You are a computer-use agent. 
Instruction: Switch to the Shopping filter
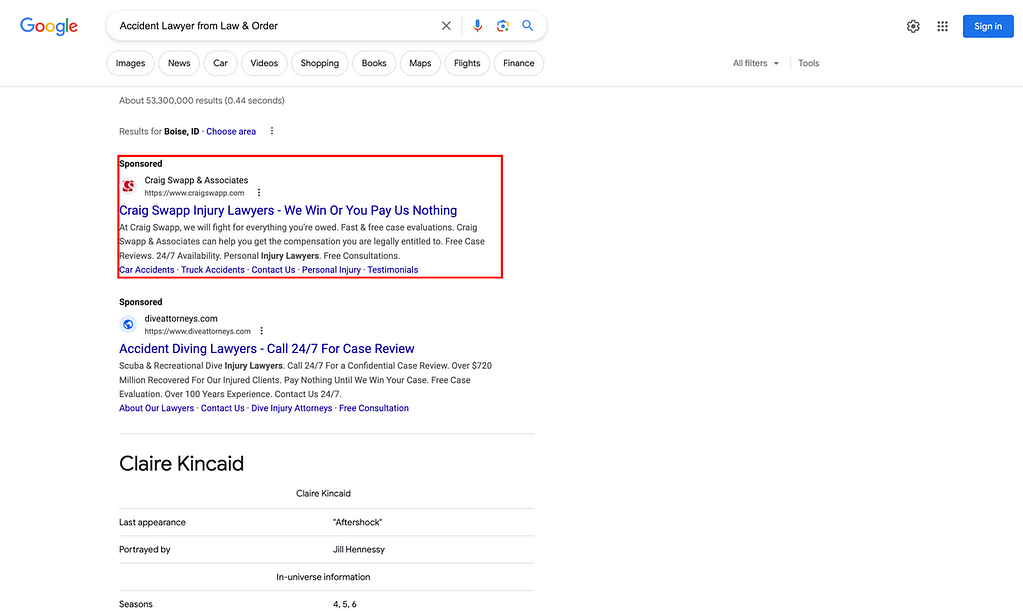click(320, 63)
